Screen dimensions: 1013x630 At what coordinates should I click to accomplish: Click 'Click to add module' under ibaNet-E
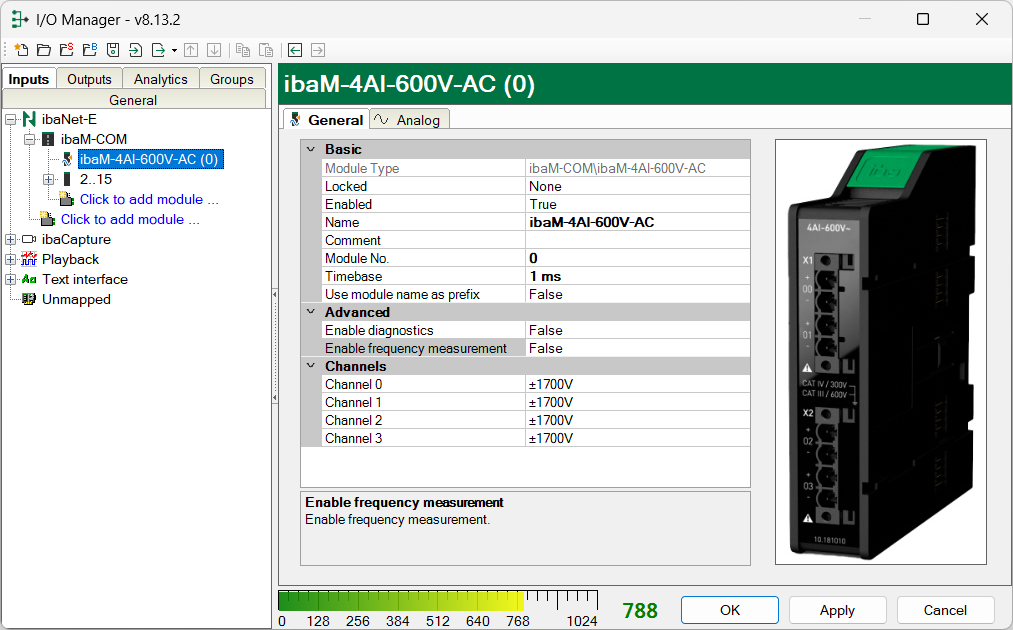pos(130,219)
